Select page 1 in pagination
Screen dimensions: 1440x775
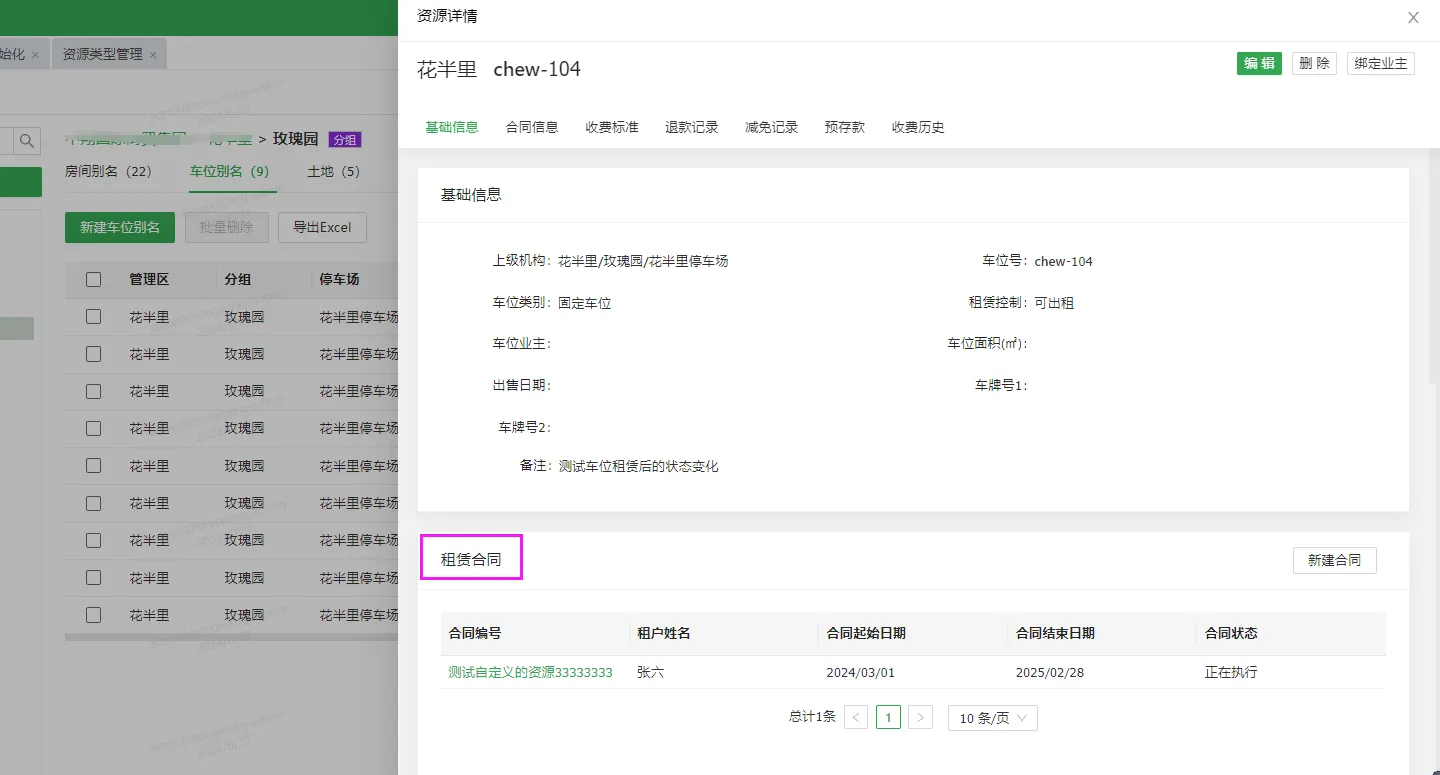point(888,717)
